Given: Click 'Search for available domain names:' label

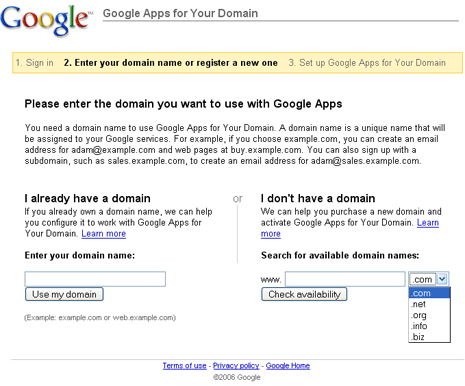Looking at the screenshot, I should (x=340, y=255).
